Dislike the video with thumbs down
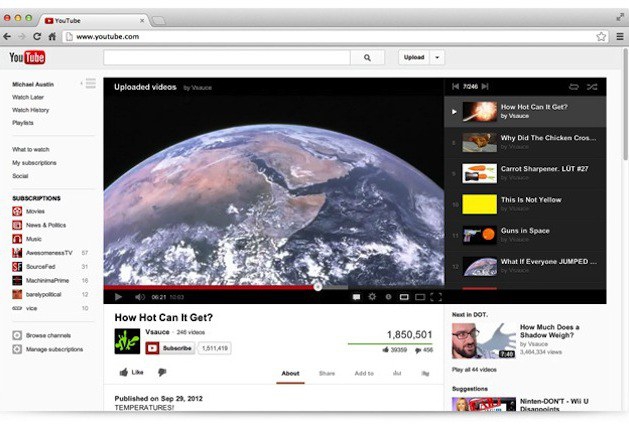 tap(162, 372)
